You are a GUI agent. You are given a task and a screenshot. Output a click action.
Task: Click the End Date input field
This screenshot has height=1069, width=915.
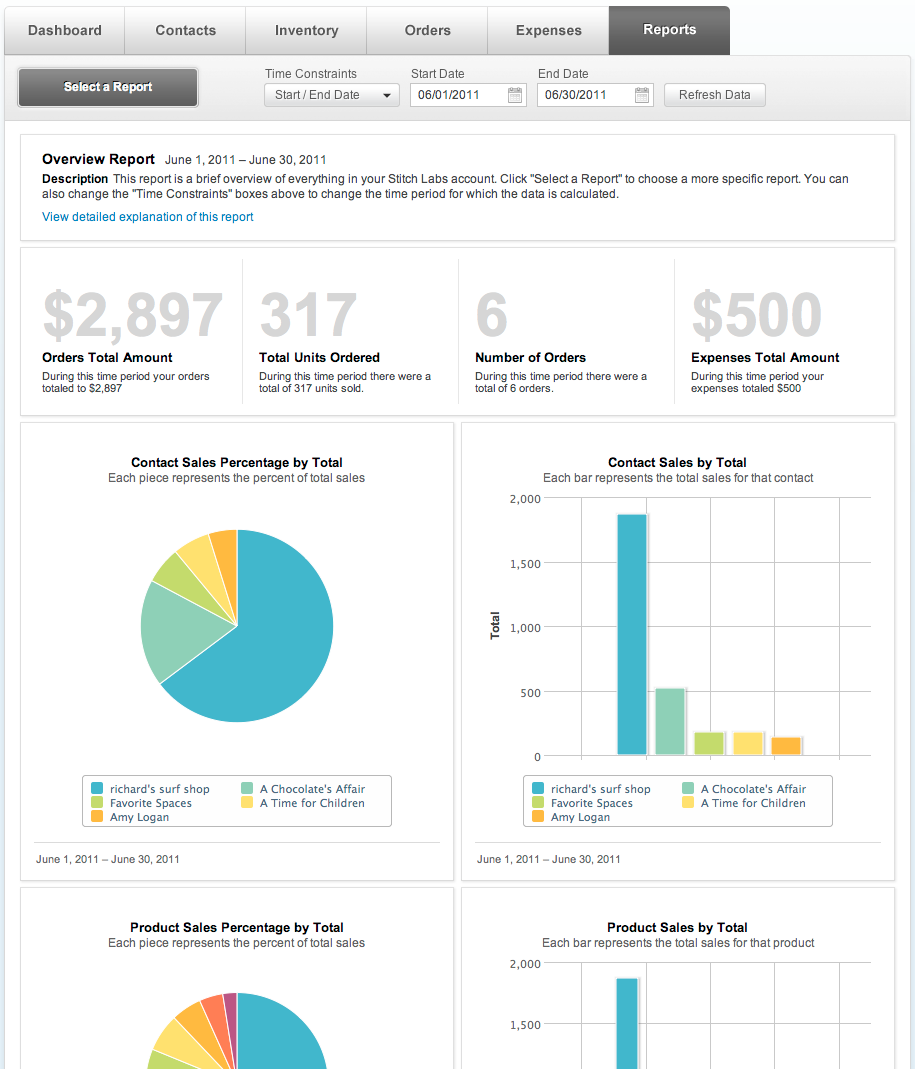(595, 95)
